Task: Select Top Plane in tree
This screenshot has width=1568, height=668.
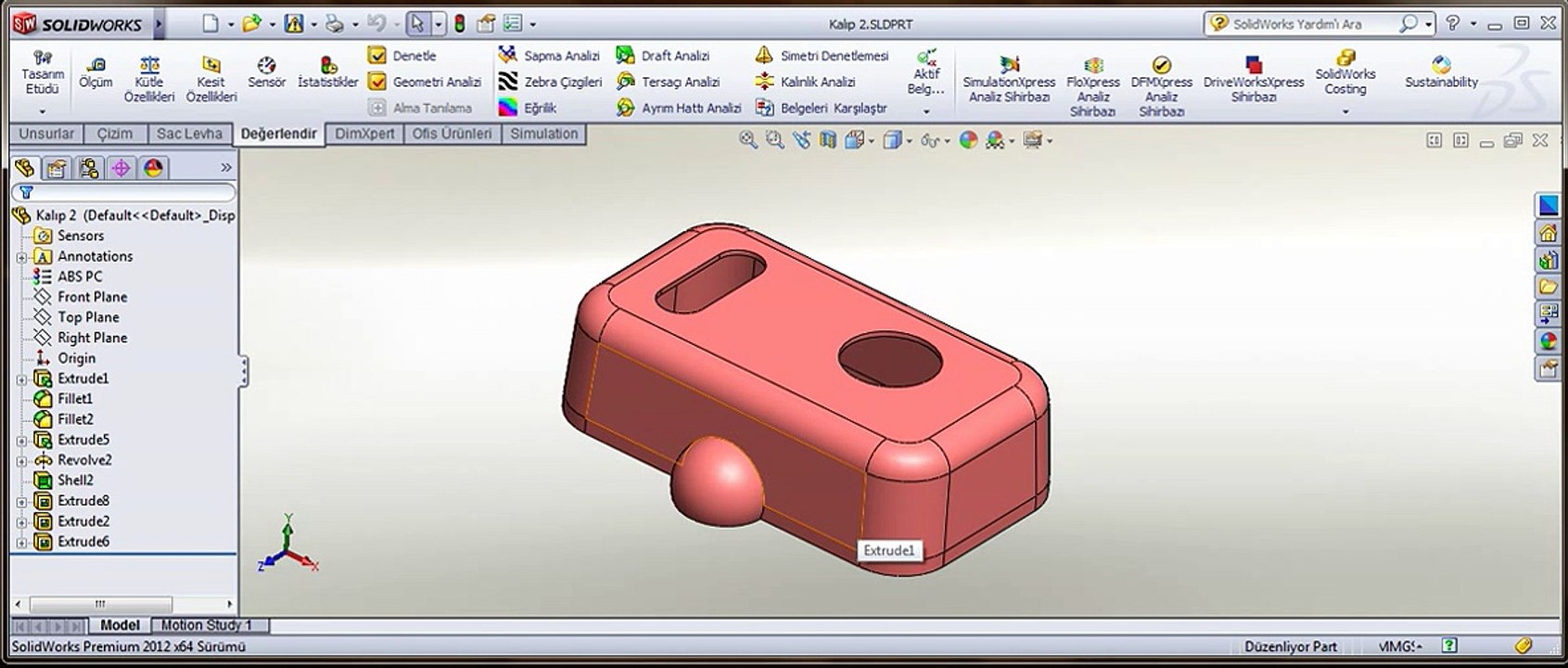Action: point(88,317)
